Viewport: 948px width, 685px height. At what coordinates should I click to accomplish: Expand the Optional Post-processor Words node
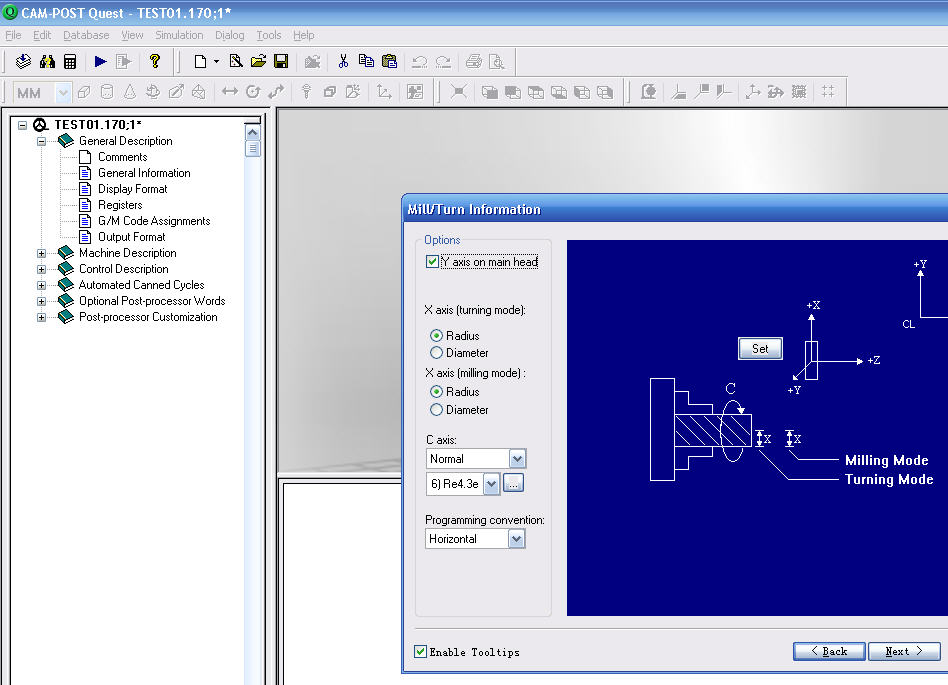click(x=41, y=301)
